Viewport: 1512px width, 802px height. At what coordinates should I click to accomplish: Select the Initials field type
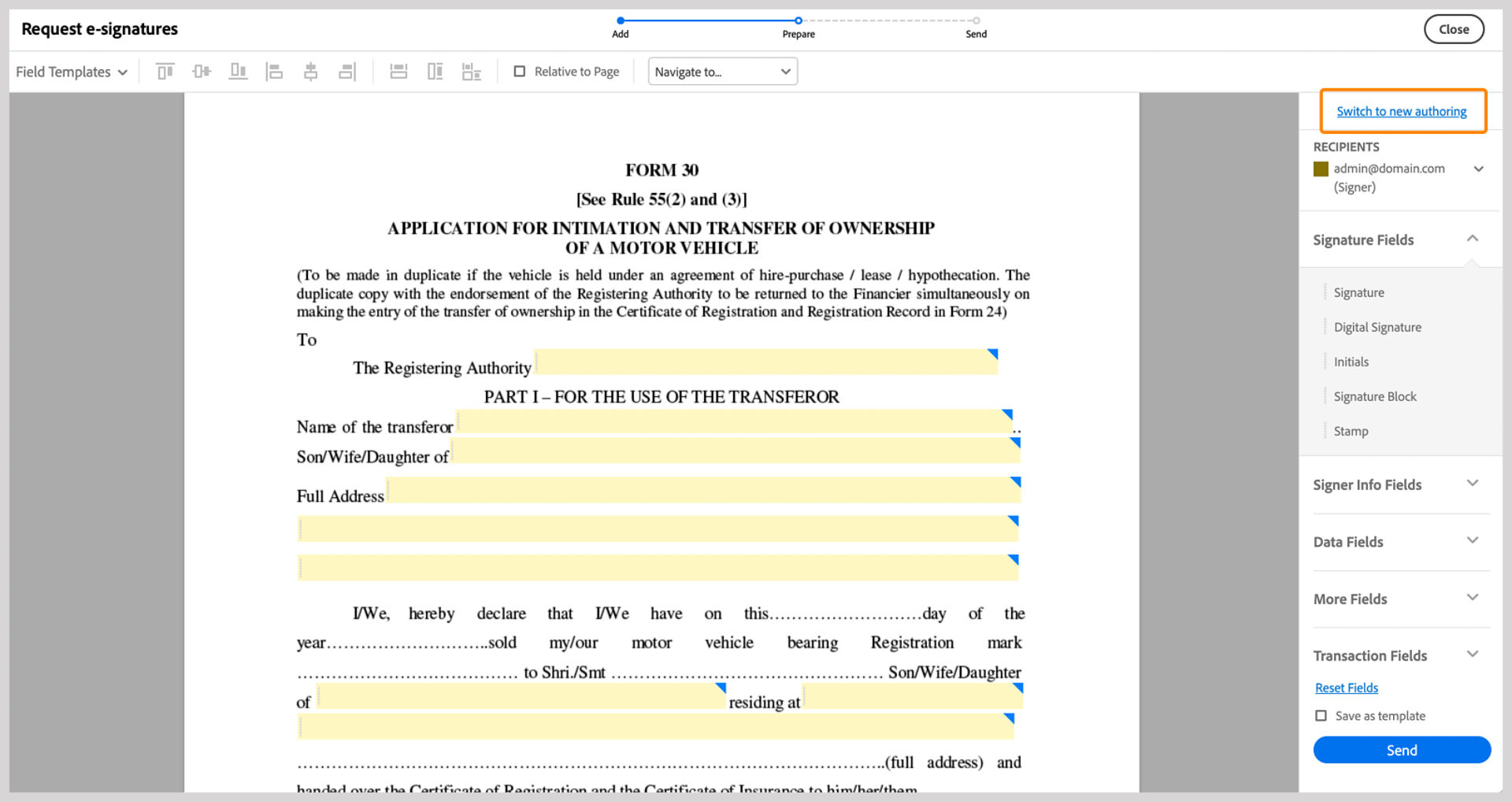[x=1351, y=362]
